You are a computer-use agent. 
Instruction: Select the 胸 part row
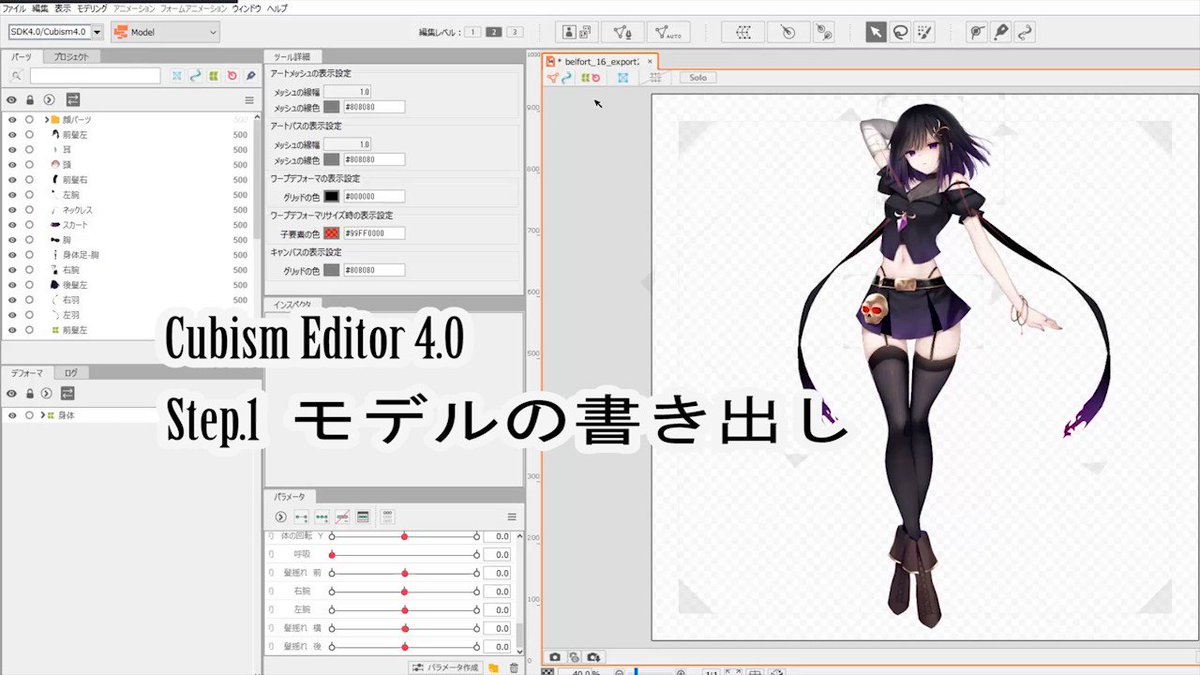[128, 240]
